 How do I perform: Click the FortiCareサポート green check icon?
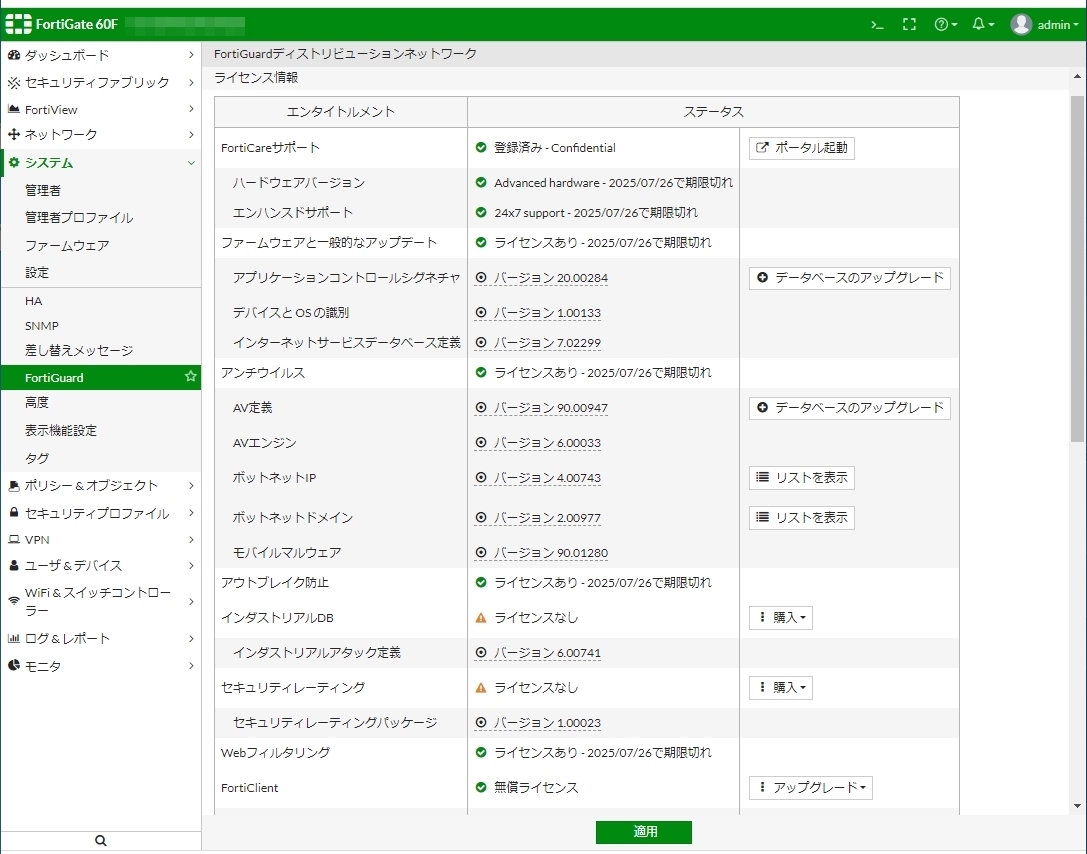pos(481,147)
